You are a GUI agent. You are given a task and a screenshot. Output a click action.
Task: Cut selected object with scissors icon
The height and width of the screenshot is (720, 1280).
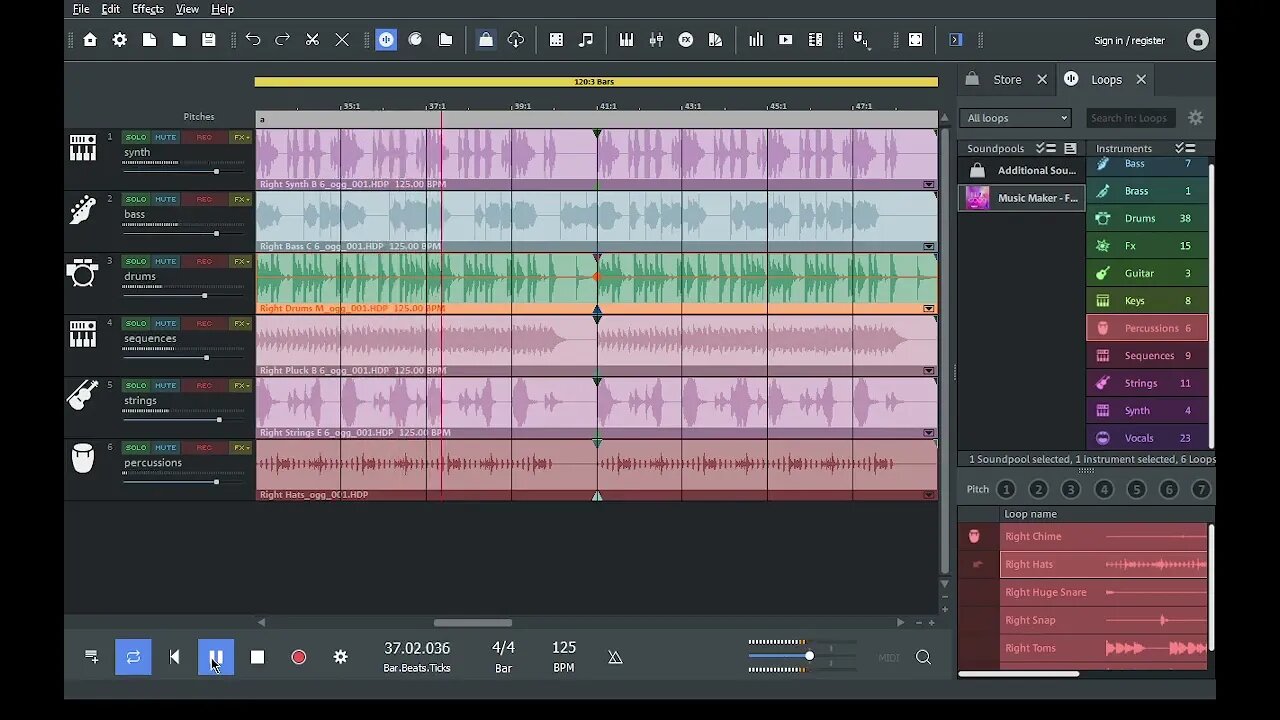pyautogui.click(x=312, y=40)
